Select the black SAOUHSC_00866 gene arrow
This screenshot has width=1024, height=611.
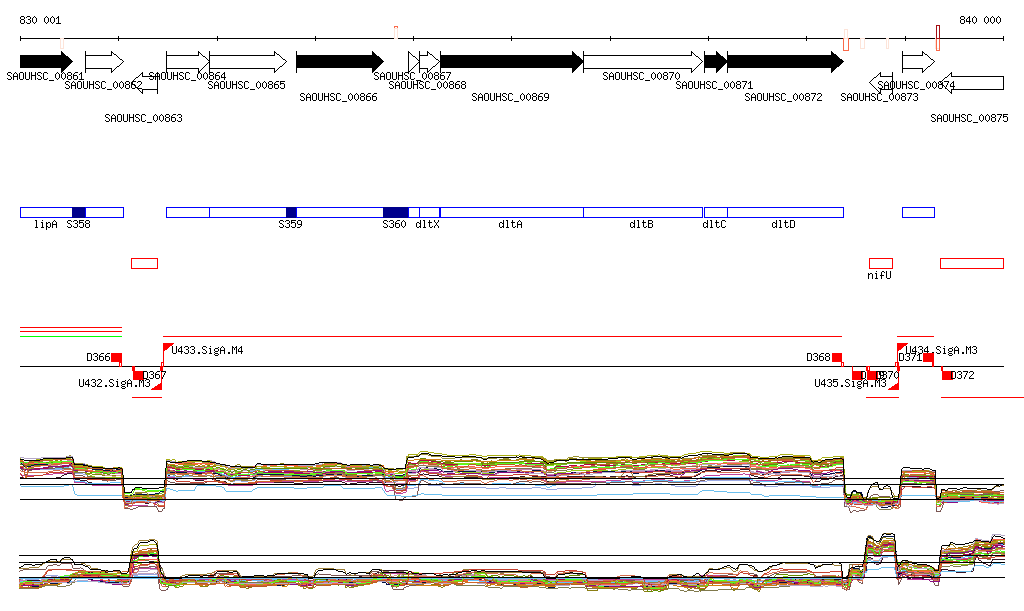point(339,62)
